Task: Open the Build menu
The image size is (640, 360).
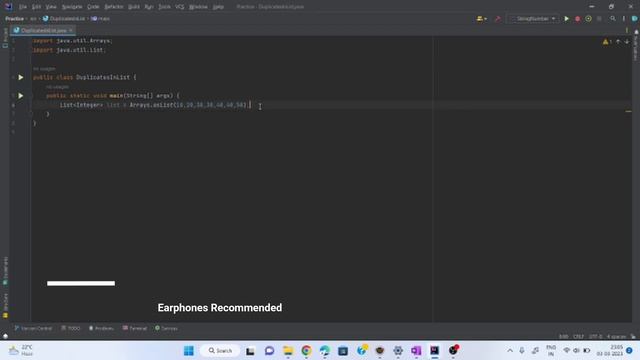Action: coord(134,7)
